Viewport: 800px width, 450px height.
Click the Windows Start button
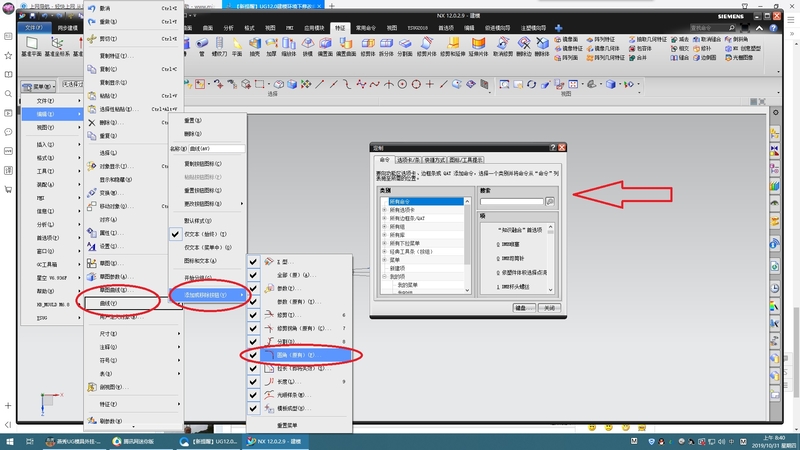coord(9,441)
